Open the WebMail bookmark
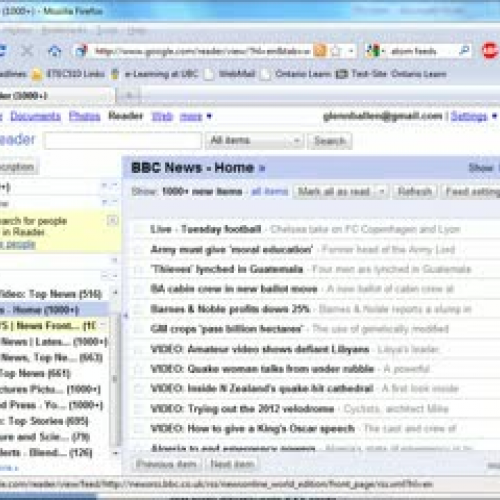 [x=229, y=74]
